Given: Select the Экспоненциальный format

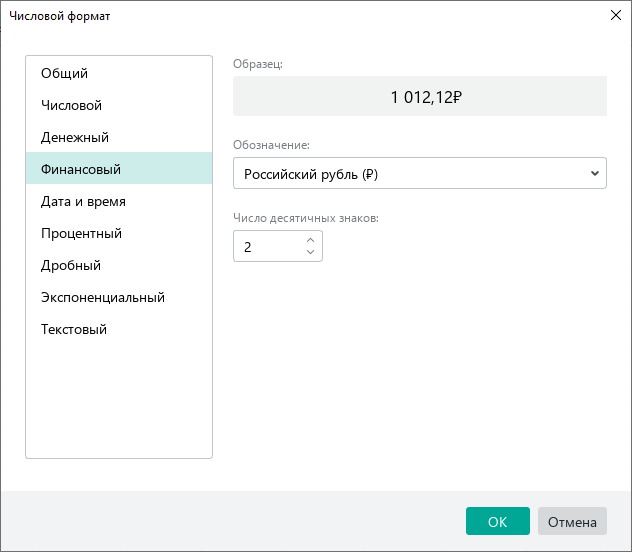Looking at the screenshot, I should [x=102, y=297].
